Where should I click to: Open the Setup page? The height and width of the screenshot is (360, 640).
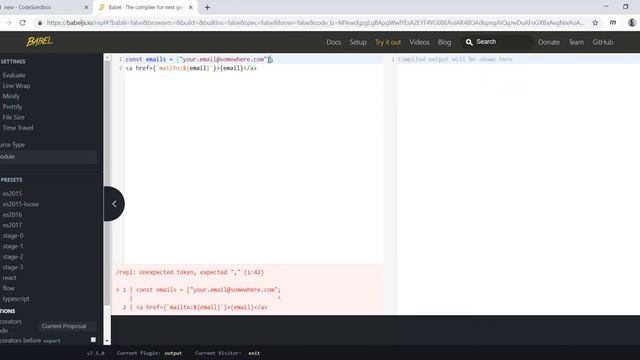pos(358,42)
